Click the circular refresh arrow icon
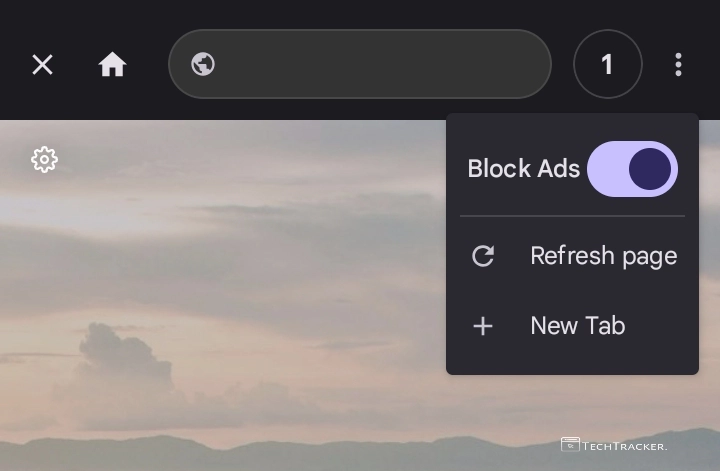Image resolution: width=720 pixels, height=471 pixels. coord(483,257)
